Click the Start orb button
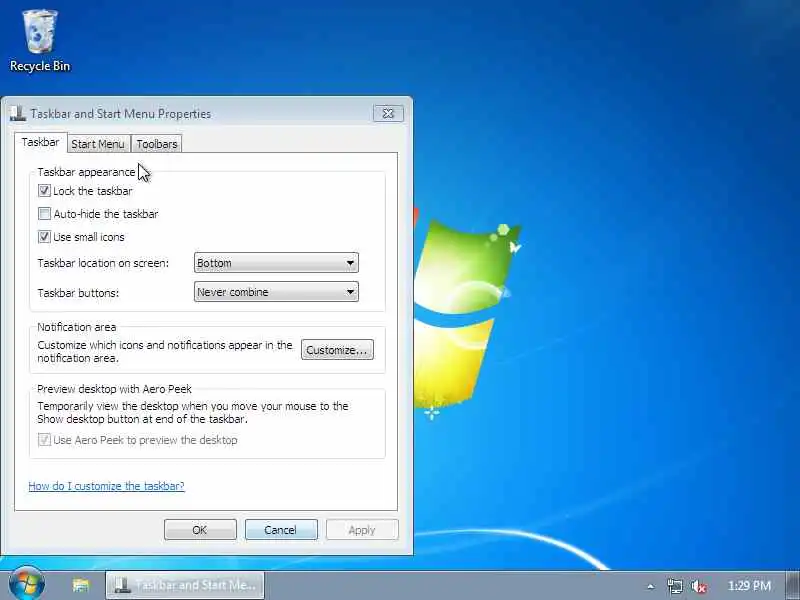This screenshot has height=600, width=800. point(27,584)
